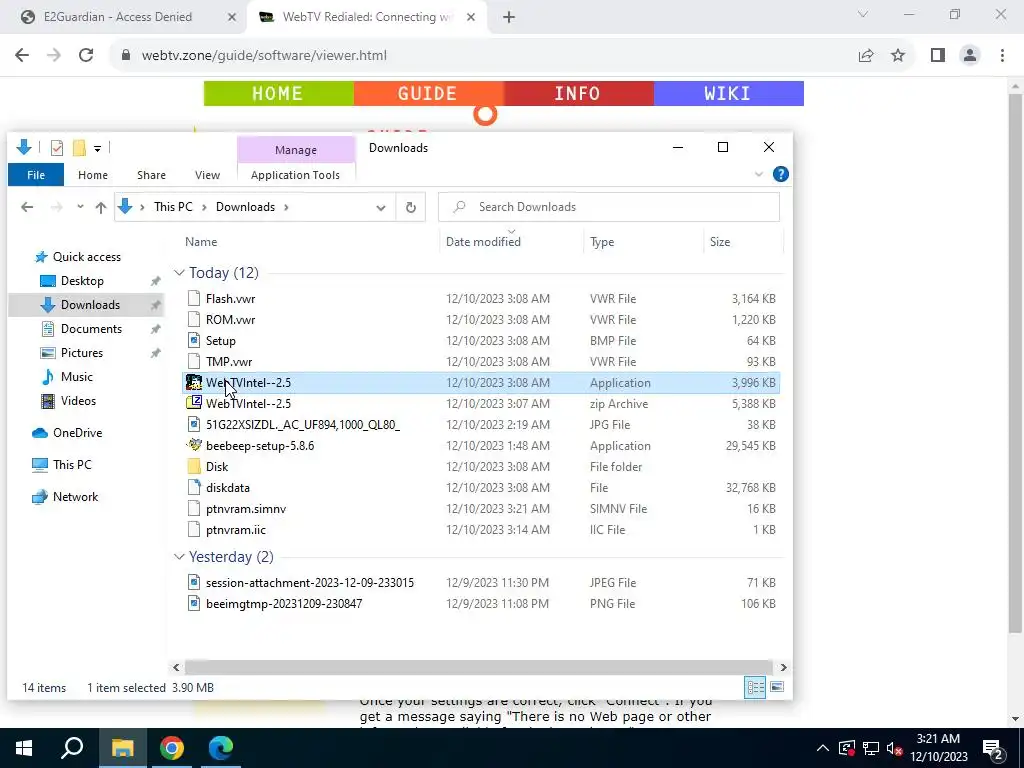The image size is (1024, 768).
Task: Show hidden system tray icons
Action: 823,748
